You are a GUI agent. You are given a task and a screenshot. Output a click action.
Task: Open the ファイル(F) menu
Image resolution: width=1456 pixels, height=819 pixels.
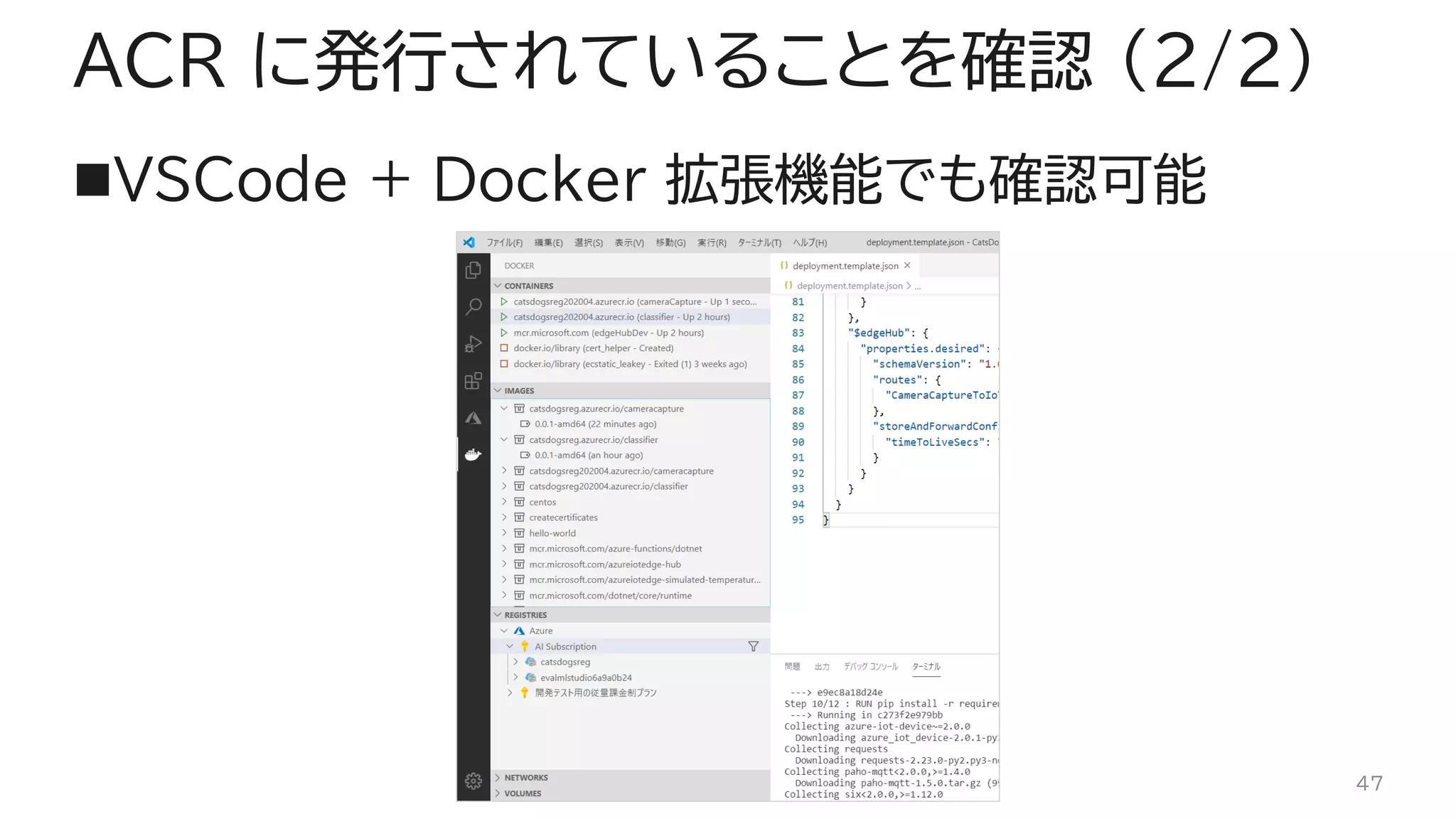505,242
